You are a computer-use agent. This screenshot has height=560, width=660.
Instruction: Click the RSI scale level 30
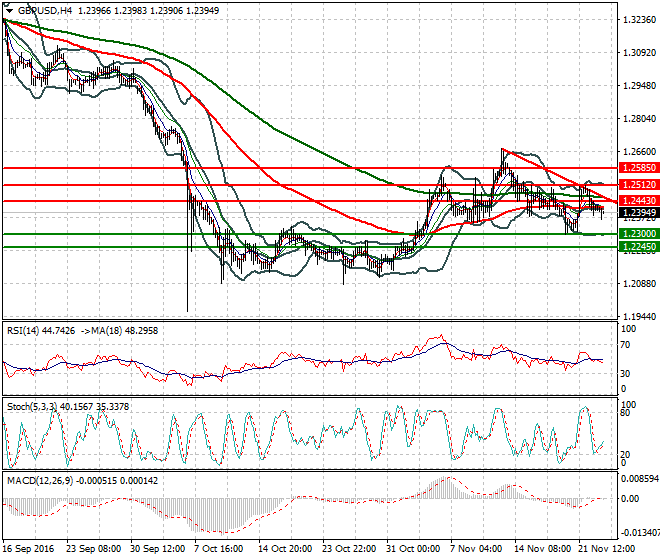(x=625, y=373)
